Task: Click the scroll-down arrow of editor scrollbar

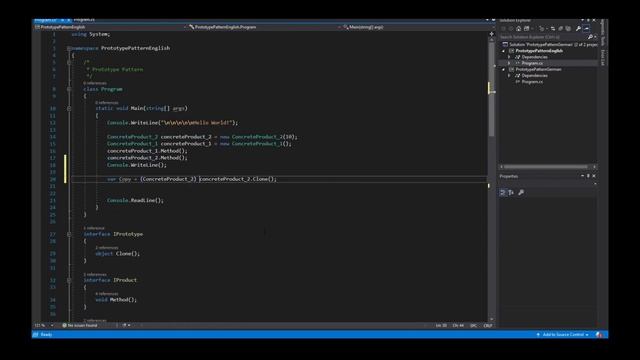Action: 492,320
